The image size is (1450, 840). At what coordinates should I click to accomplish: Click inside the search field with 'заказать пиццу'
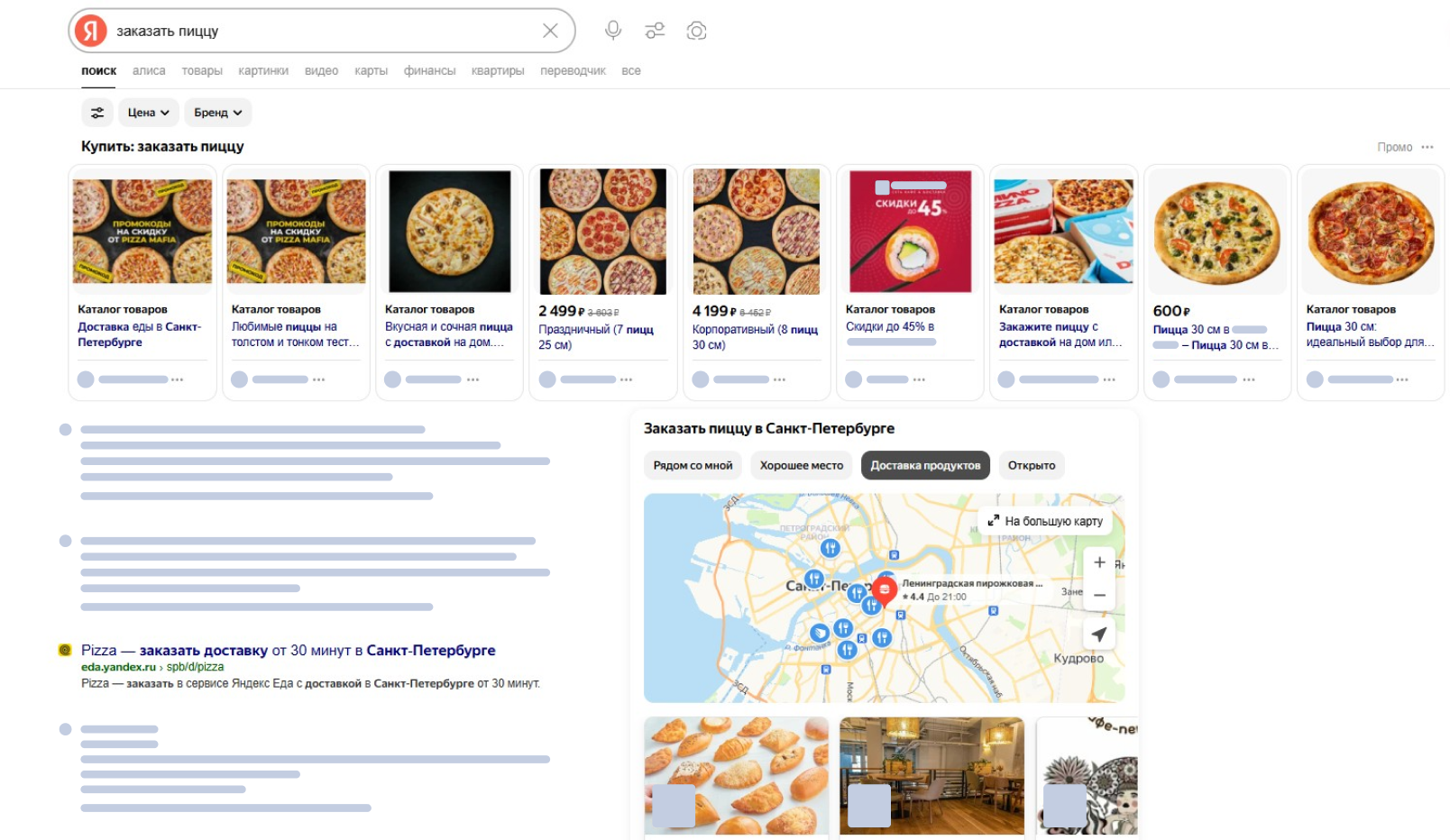point(325,31)
